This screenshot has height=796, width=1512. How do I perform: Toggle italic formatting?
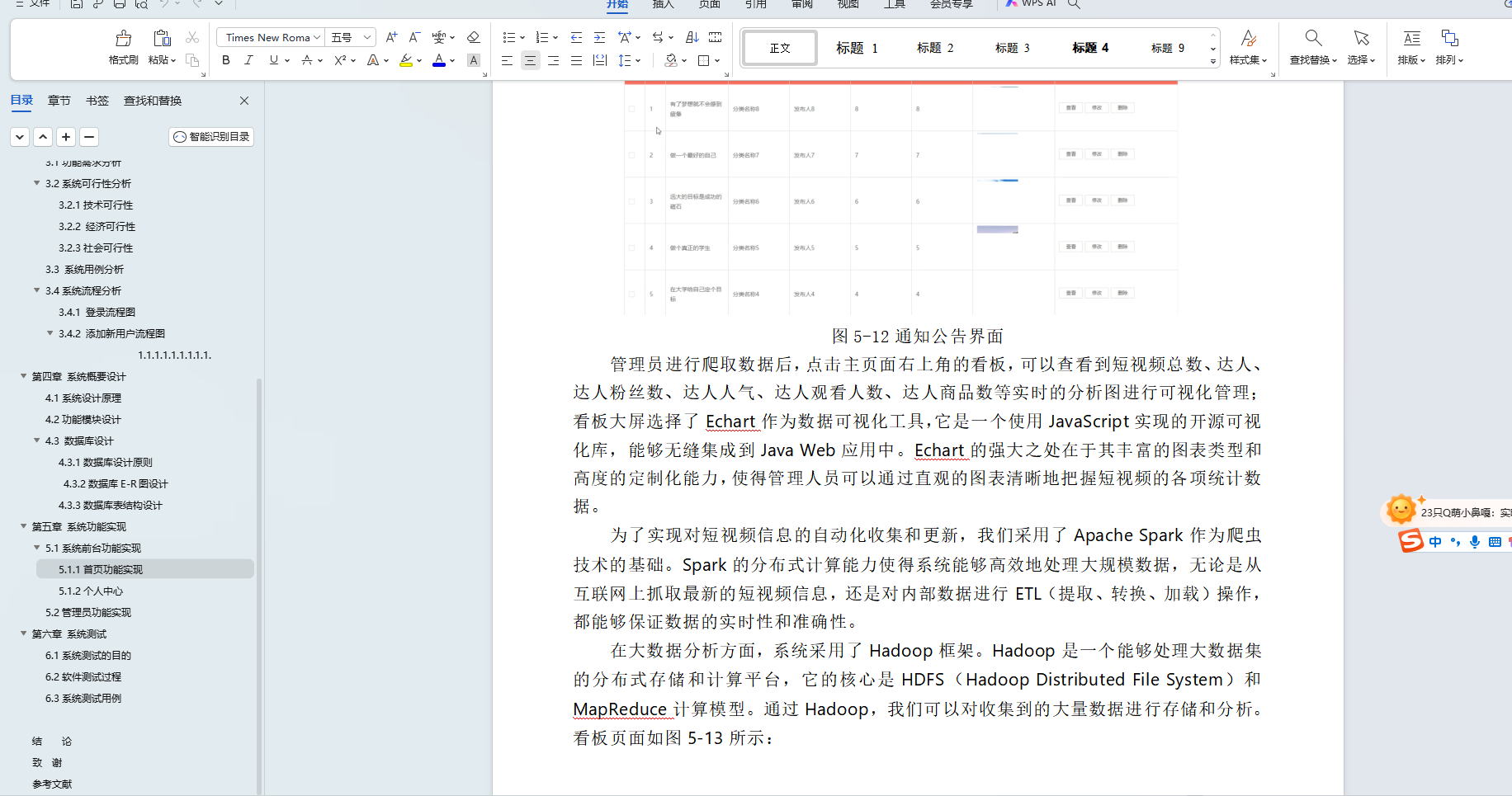click(x=248, y=60)
